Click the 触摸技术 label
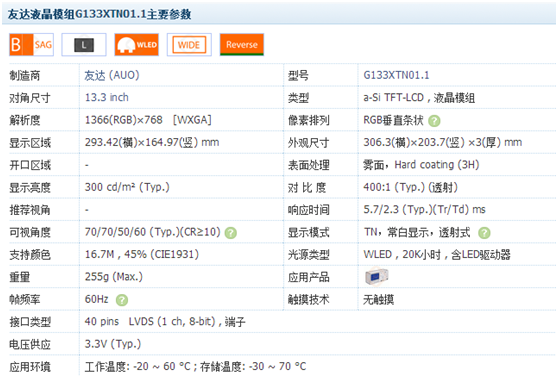Viewport: 558px width, 378px height. [x=308, y=299]
